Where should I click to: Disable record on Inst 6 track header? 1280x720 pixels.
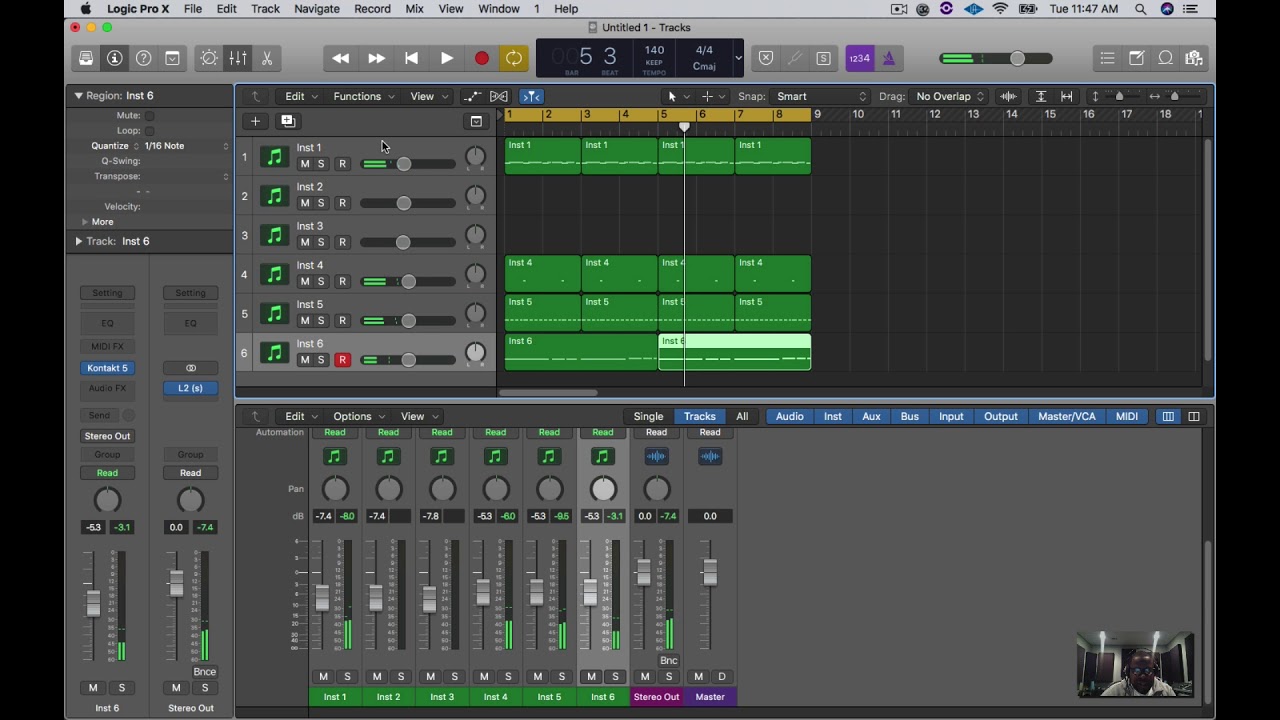[342, 360]
